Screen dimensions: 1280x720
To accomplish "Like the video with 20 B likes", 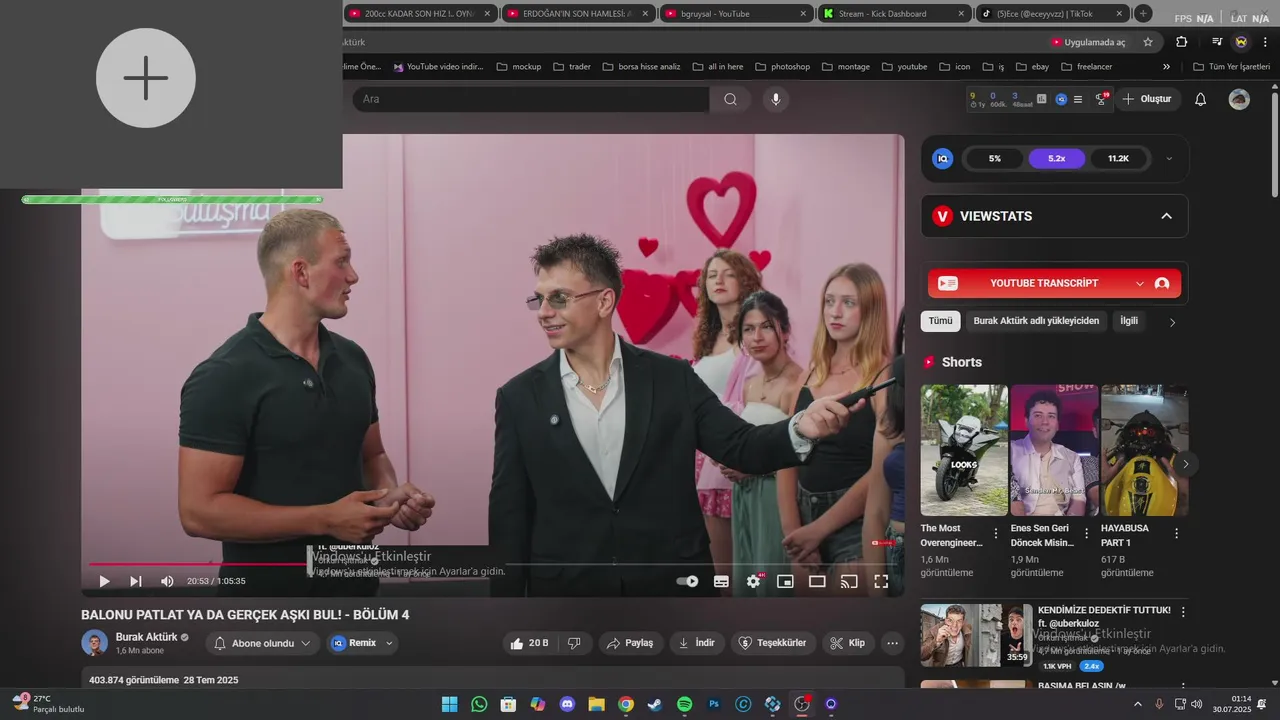I will (529, 643).
